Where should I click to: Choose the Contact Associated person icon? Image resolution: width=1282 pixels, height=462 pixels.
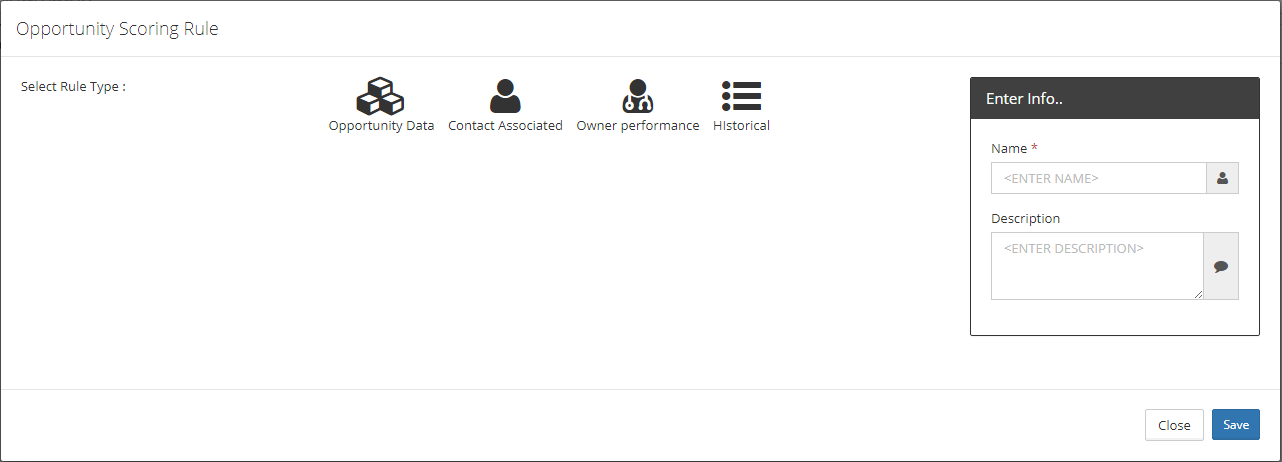pos(505,96)
